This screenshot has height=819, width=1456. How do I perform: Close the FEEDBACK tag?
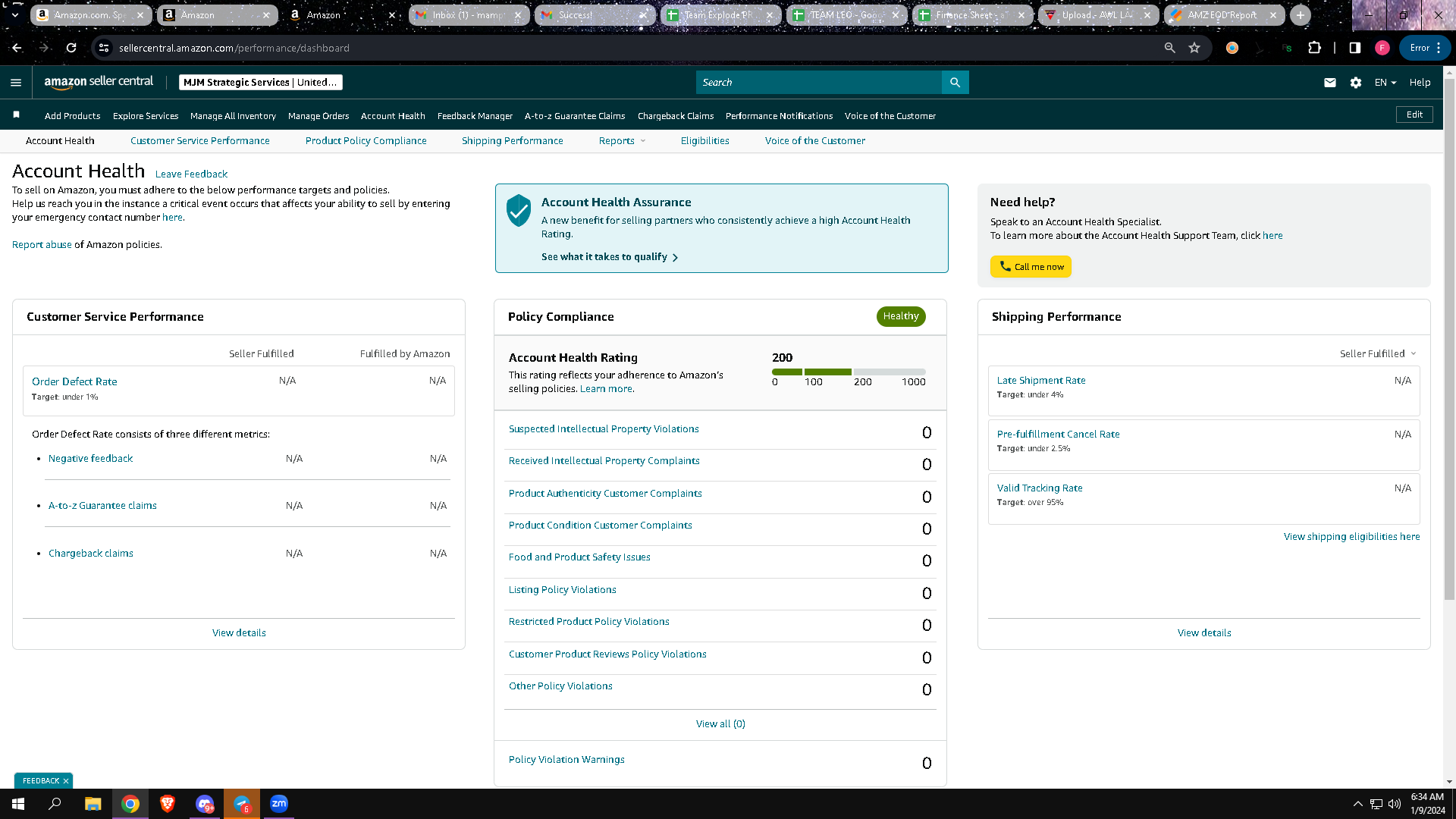(66, 781)
